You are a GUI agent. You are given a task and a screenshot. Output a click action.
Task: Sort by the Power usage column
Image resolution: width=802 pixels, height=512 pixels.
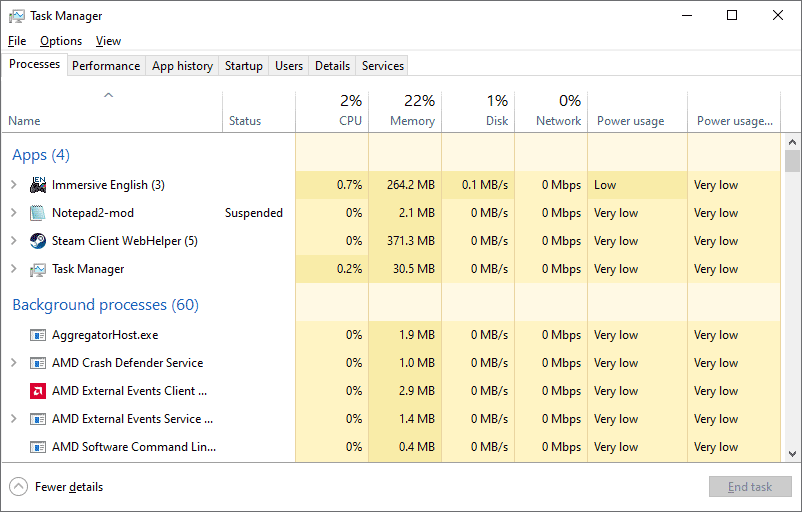(x=638, y=112)
